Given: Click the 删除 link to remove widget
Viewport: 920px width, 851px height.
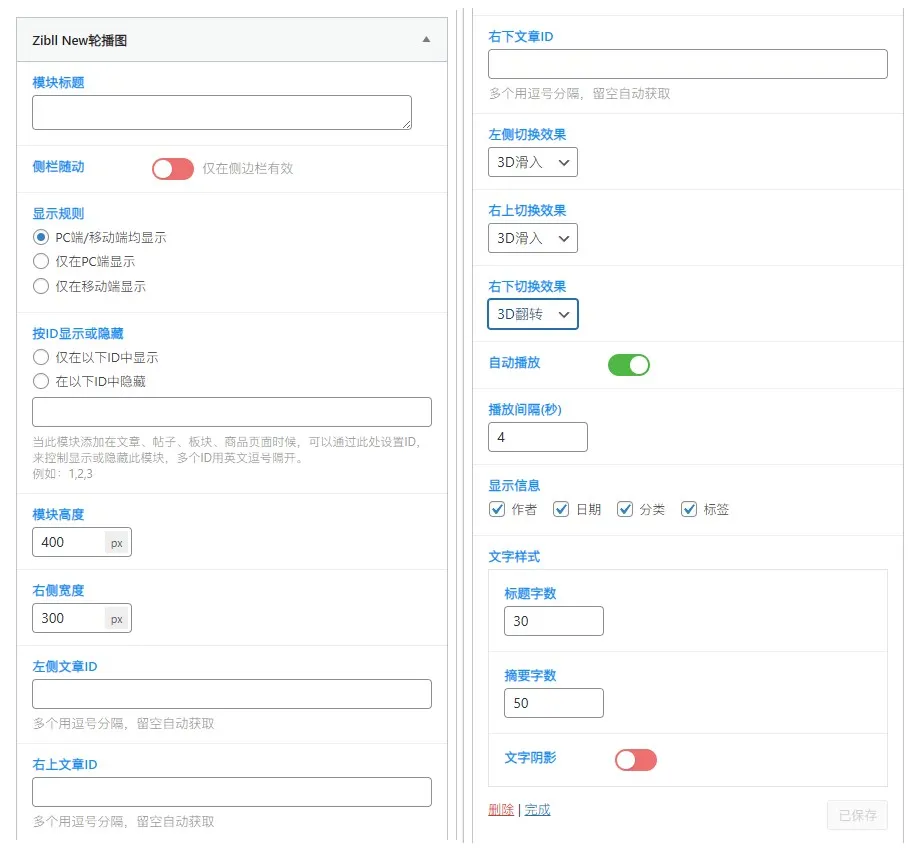Looking at the screenshot, I should (x=500, y=809).
